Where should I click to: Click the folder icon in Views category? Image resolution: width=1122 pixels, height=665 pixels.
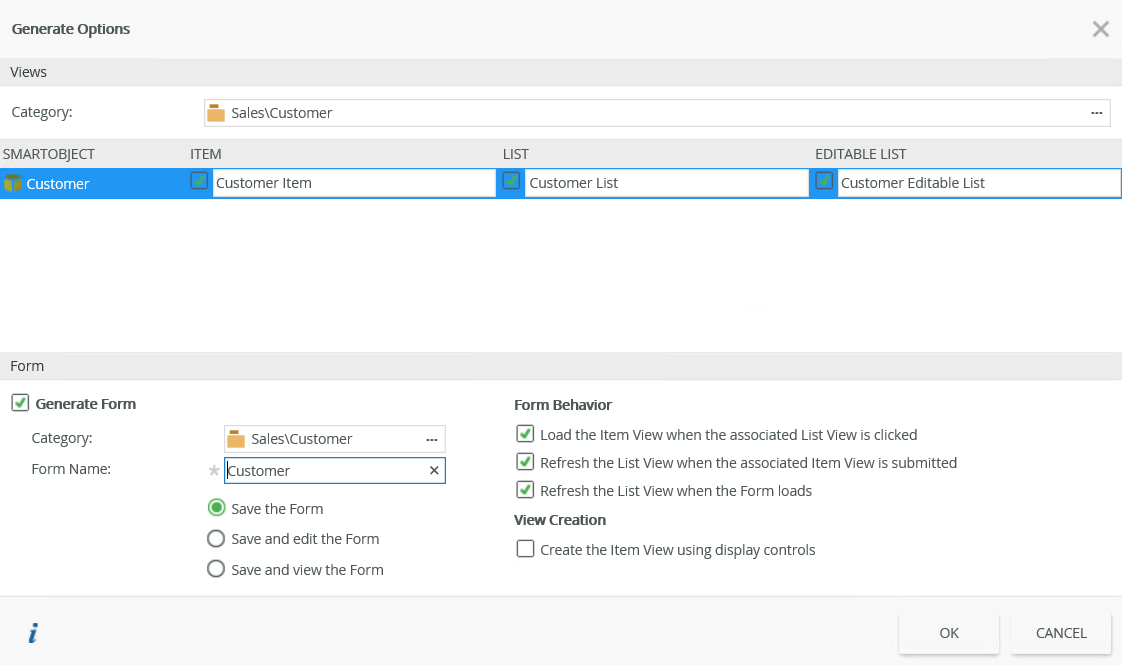point(216,113)
